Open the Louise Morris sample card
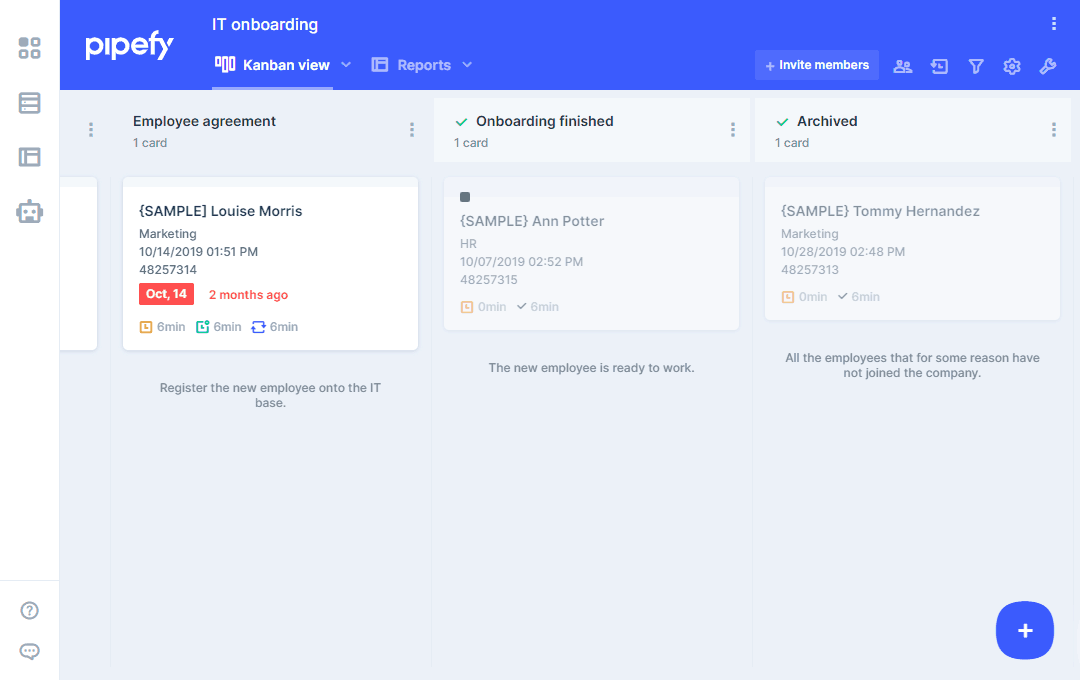This screenshot has height=680, width=1080. (x=270, y=211)
